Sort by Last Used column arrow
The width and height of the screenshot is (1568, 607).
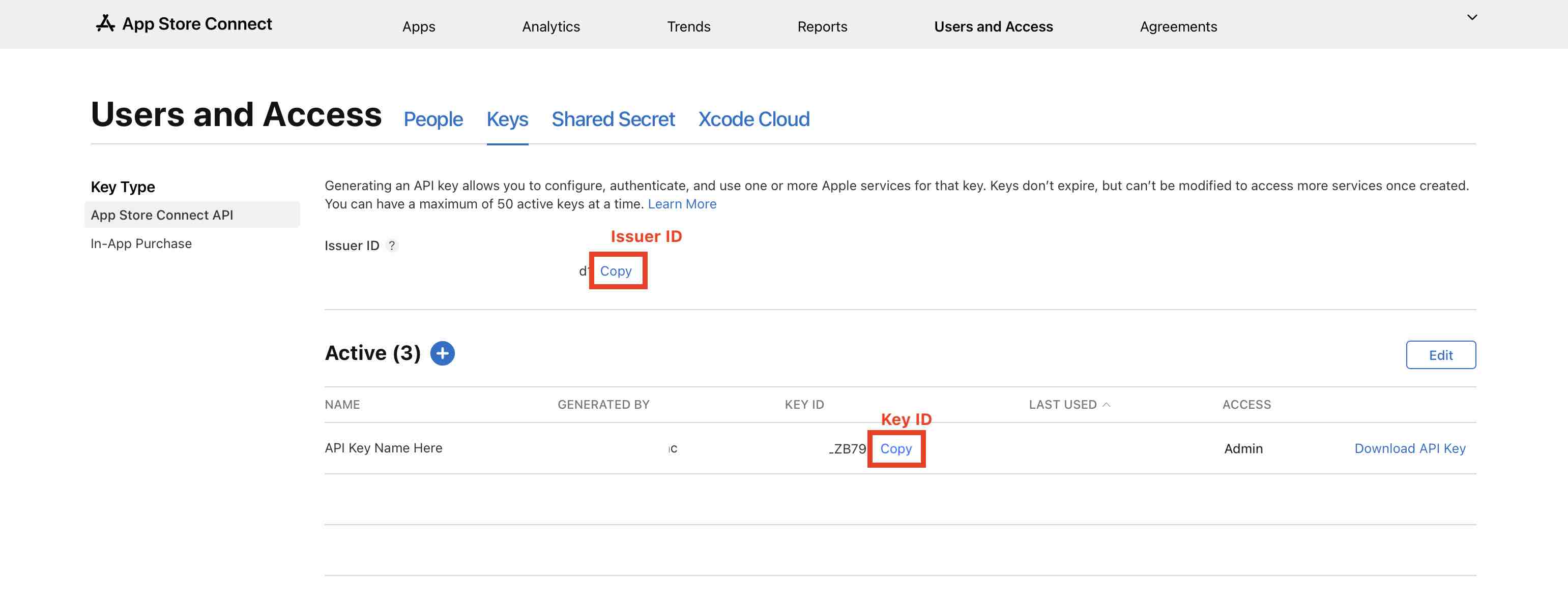(1107, 405)
